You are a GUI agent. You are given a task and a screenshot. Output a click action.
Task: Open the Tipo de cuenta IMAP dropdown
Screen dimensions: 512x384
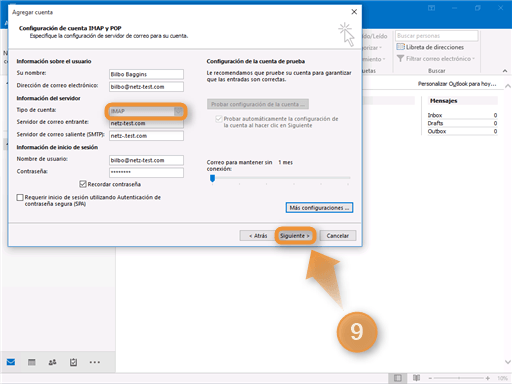146,111
